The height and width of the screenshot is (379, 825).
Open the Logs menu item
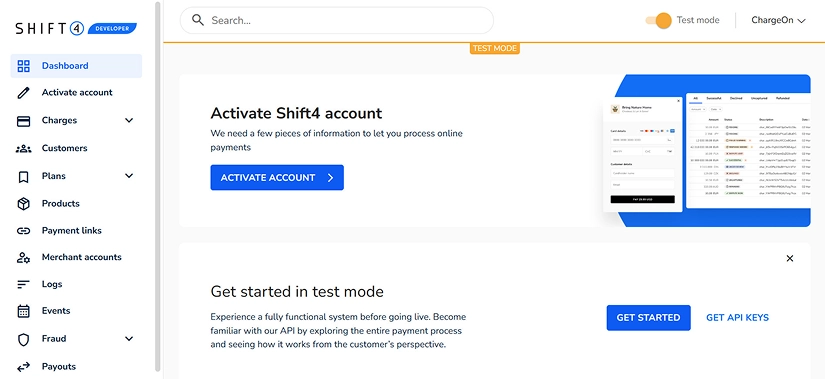76,284
